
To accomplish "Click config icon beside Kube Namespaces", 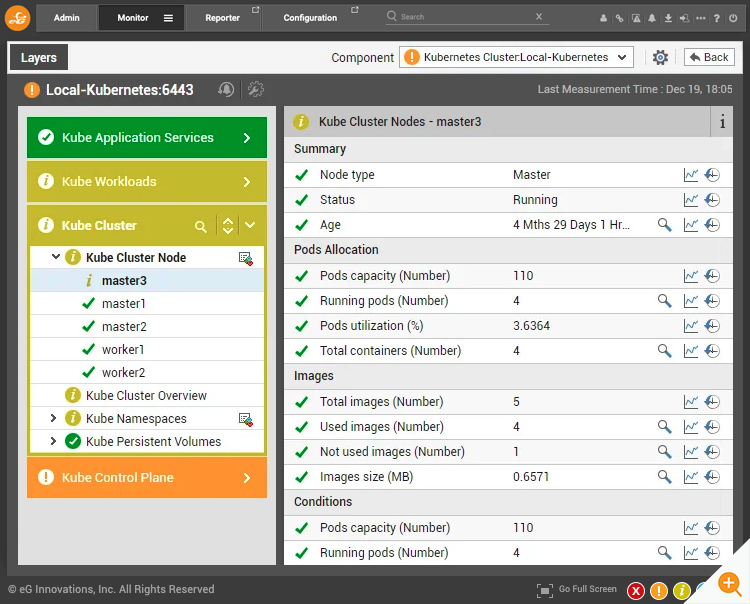I will tap(246, 419).
